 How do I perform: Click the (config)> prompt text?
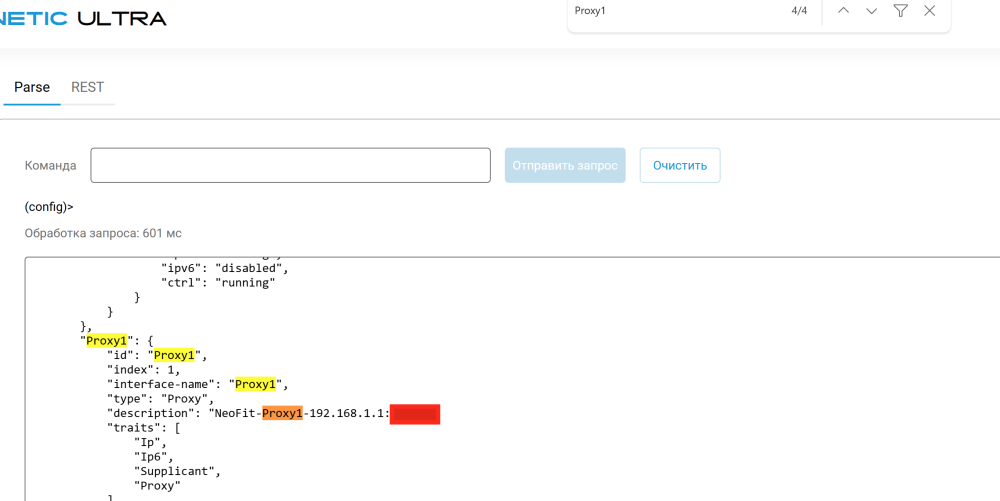49,207
